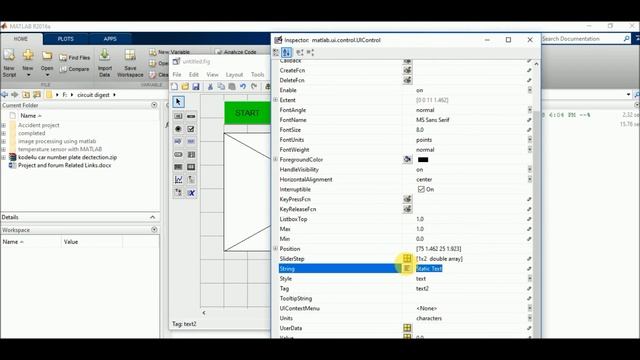Click the green START button in layout
The height and width of the screenshot is (360, 640).
coord(247,113)
